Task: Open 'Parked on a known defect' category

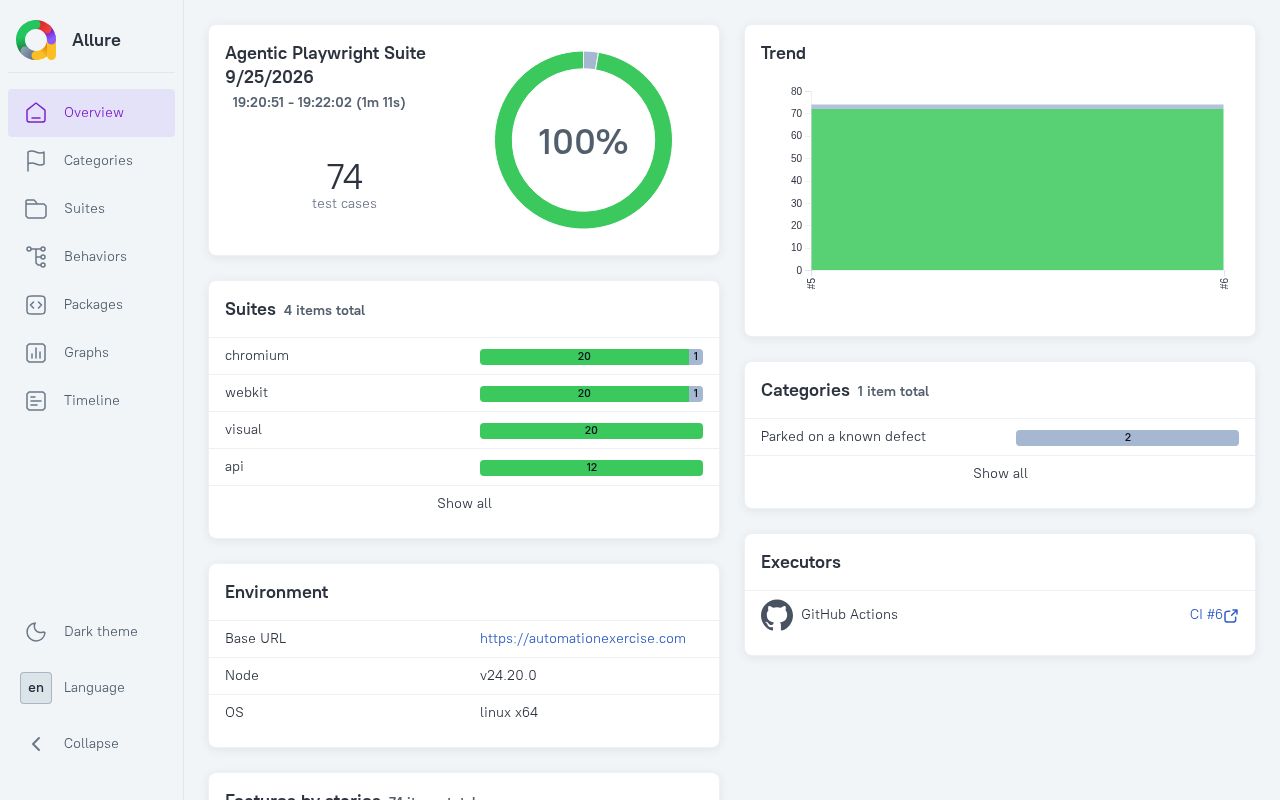Action: [x=1000, y=437]
